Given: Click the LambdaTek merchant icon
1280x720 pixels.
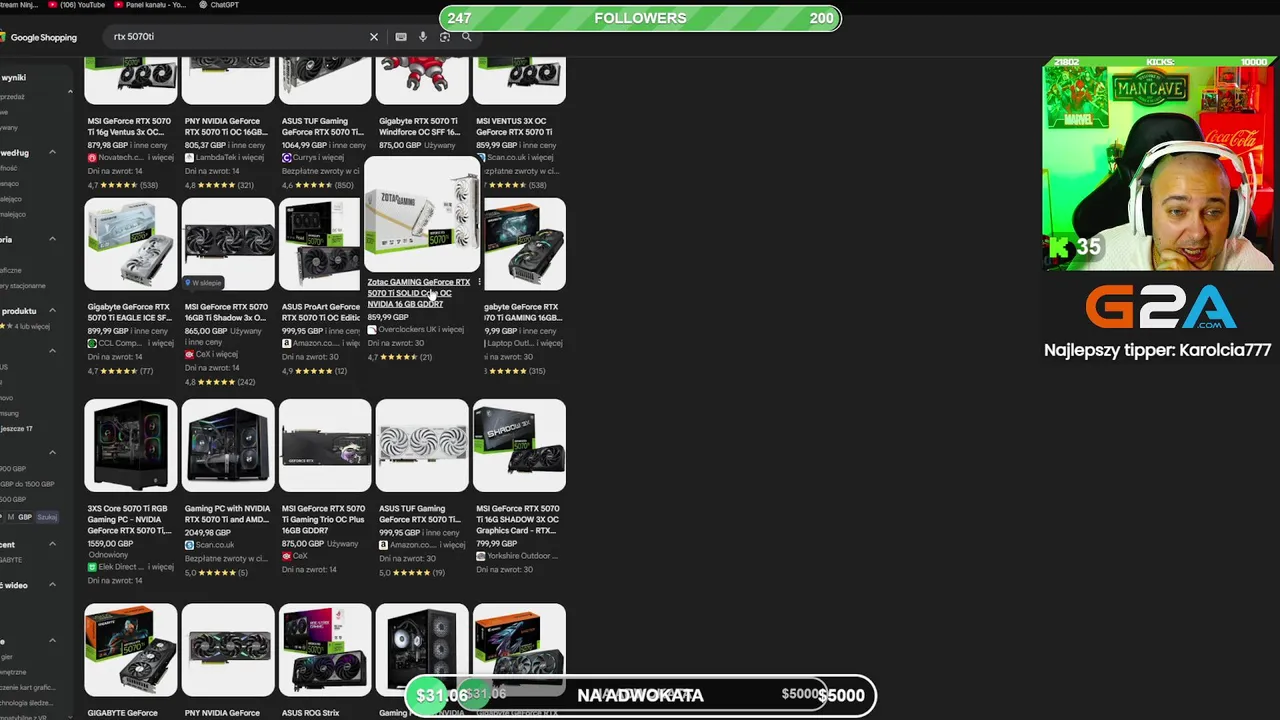Looking at the screenshot, I should tap(189, 158).
